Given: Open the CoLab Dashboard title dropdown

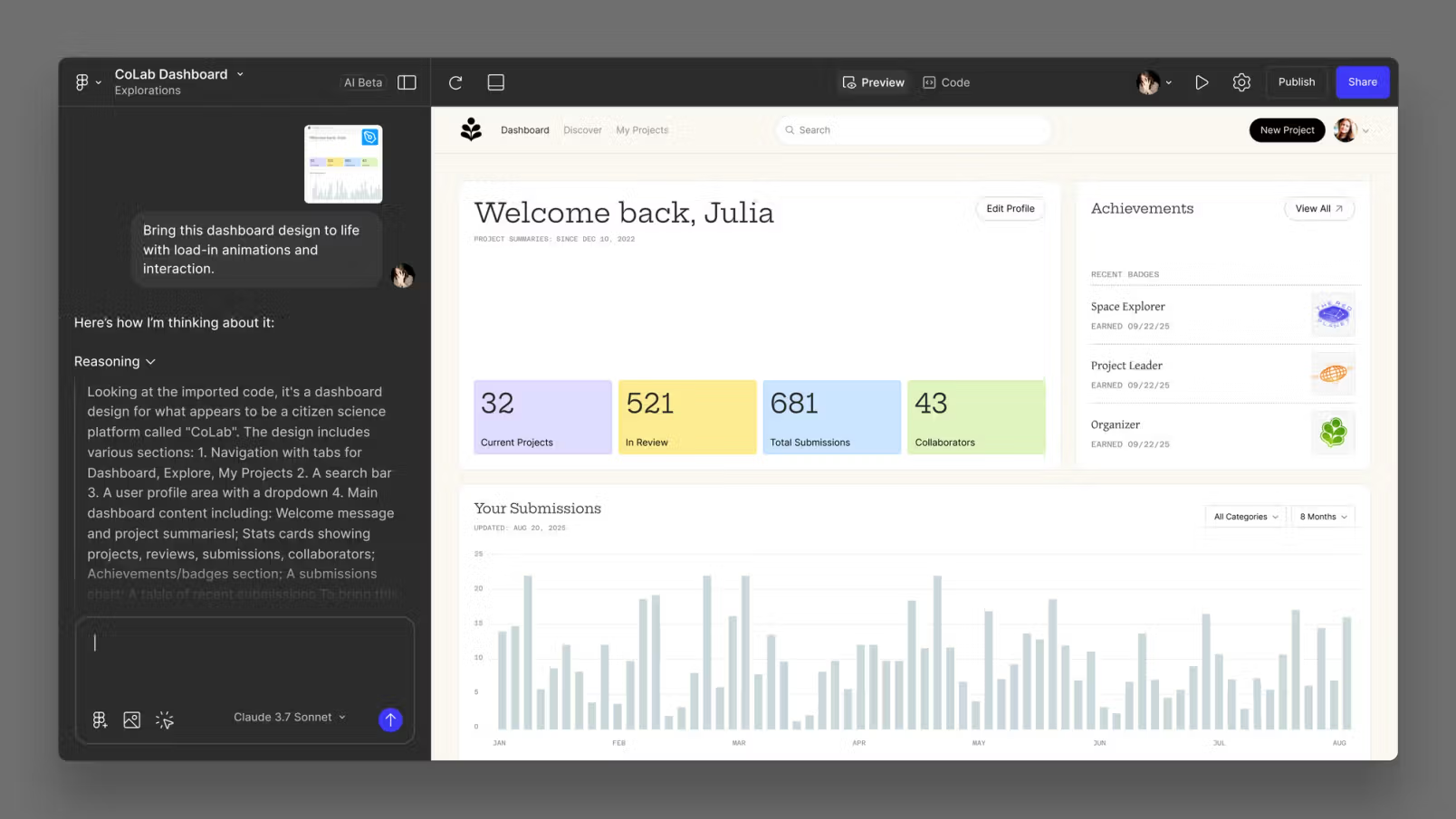Looking at the screenshot, I should coord(239,74).
